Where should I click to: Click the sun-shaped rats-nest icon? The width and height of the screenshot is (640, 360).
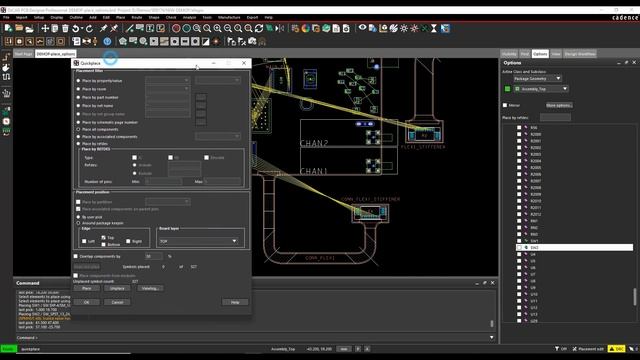coord(404,28)
